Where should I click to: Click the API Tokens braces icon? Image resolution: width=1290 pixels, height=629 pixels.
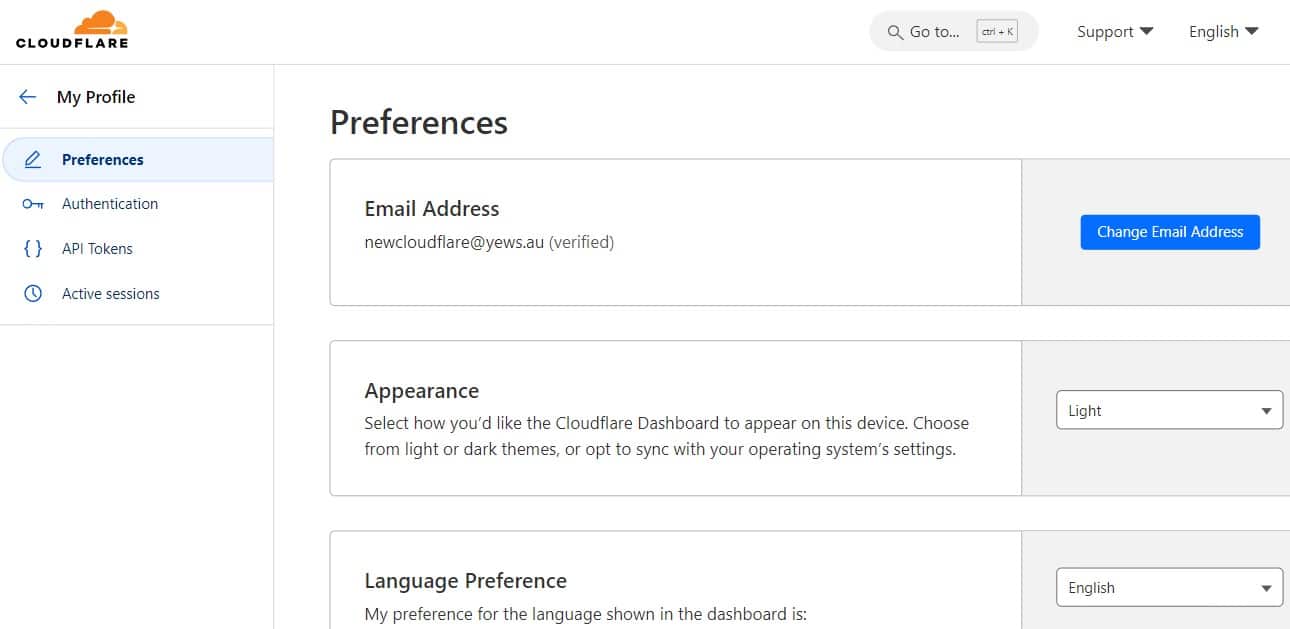point(33,249)
